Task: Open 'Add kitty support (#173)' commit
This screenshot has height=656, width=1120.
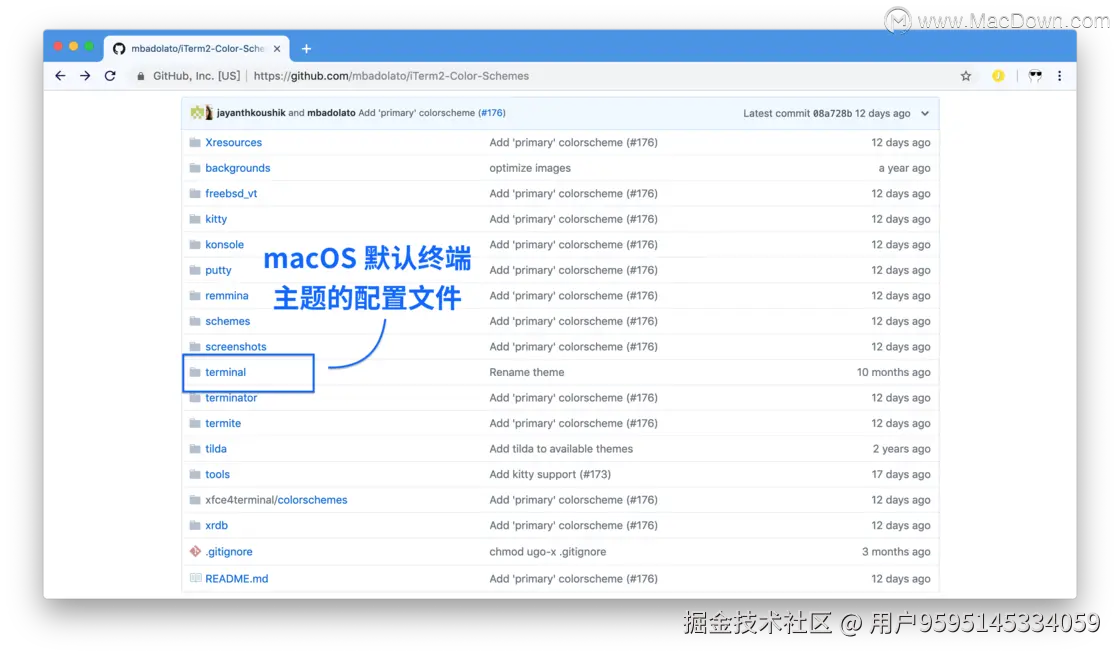Action: (550, 474)
